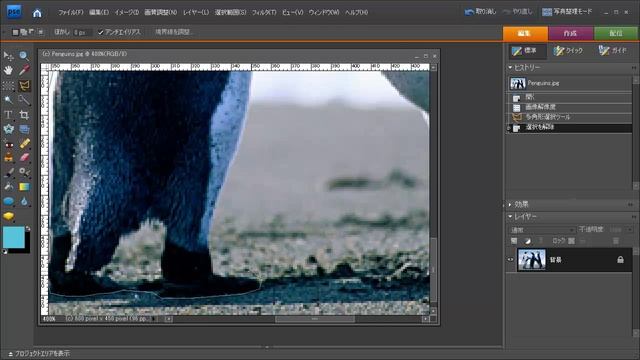This screenshot has width=640, height=360.
Task: Click the new layer icon in Layers panel
Action: pos(514,241)
